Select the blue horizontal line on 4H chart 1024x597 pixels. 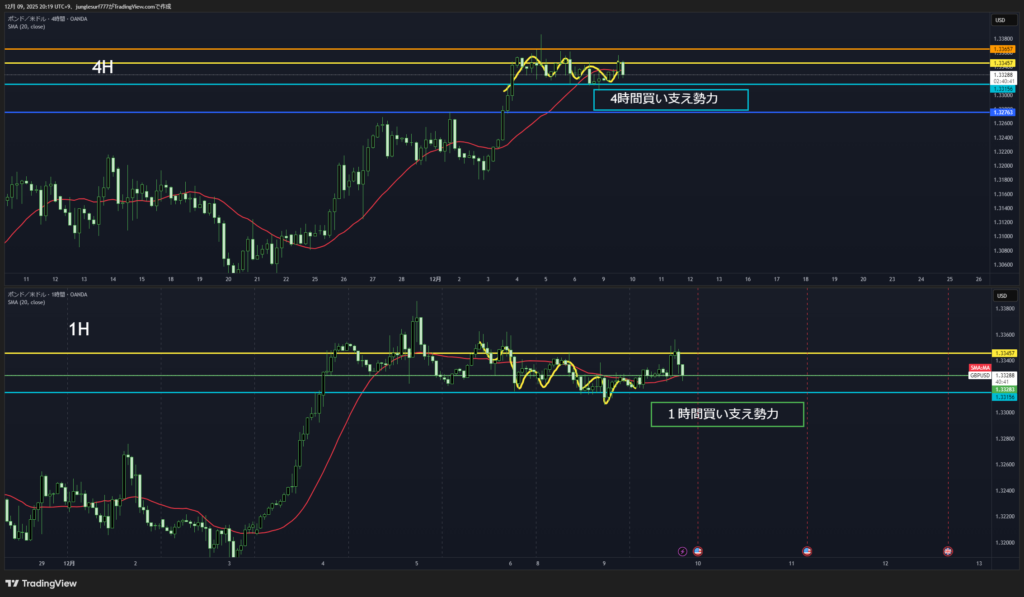point(300,112)
